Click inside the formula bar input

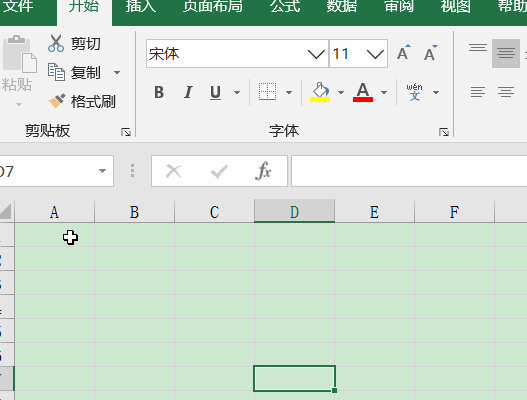click(409, 171)
